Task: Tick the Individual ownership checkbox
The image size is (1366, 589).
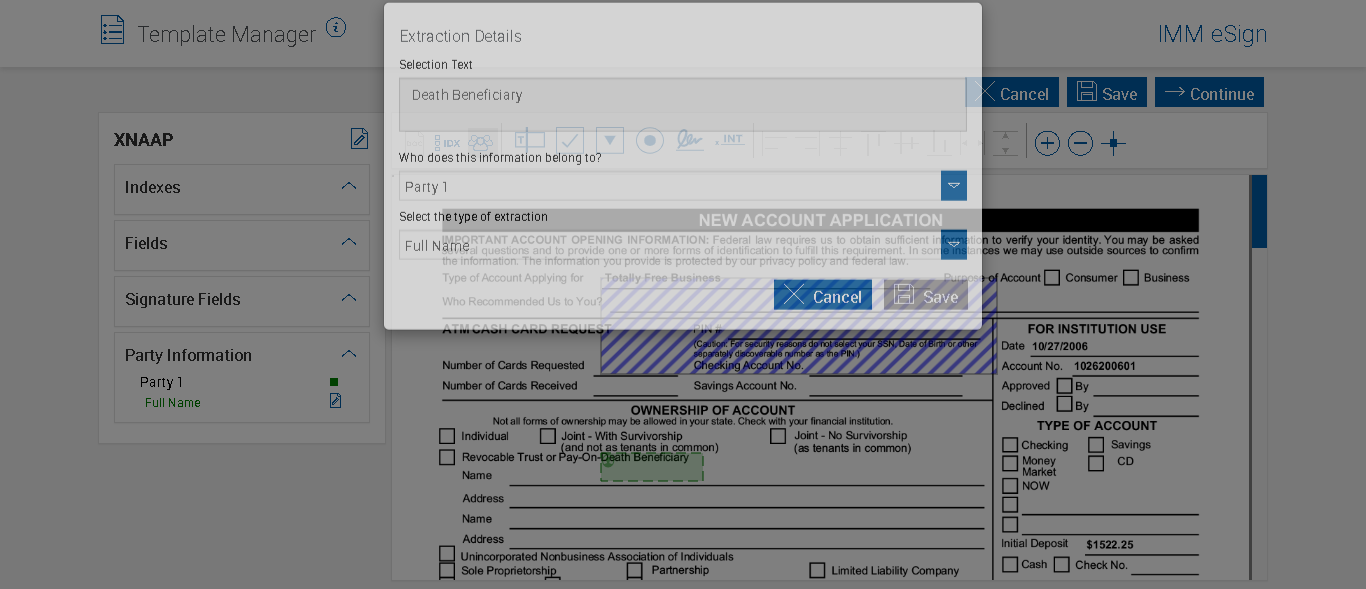Action: tap(447, 436)
